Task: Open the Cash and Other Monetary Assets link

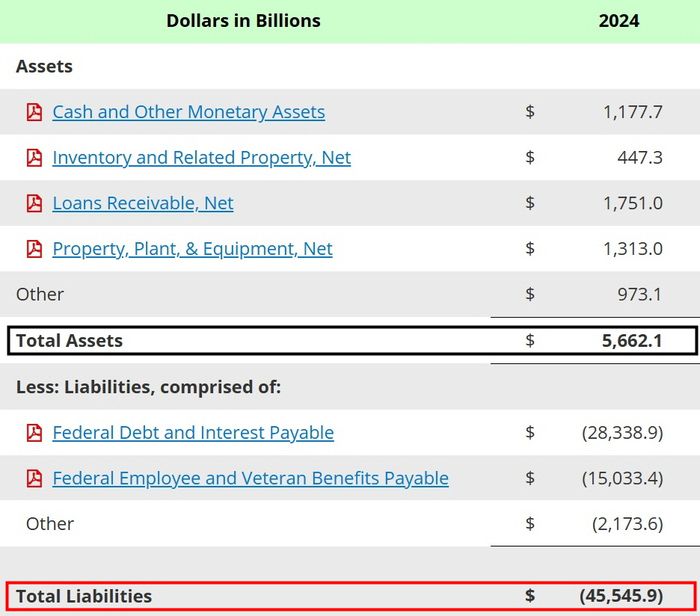Action: [x=188, y=112]
